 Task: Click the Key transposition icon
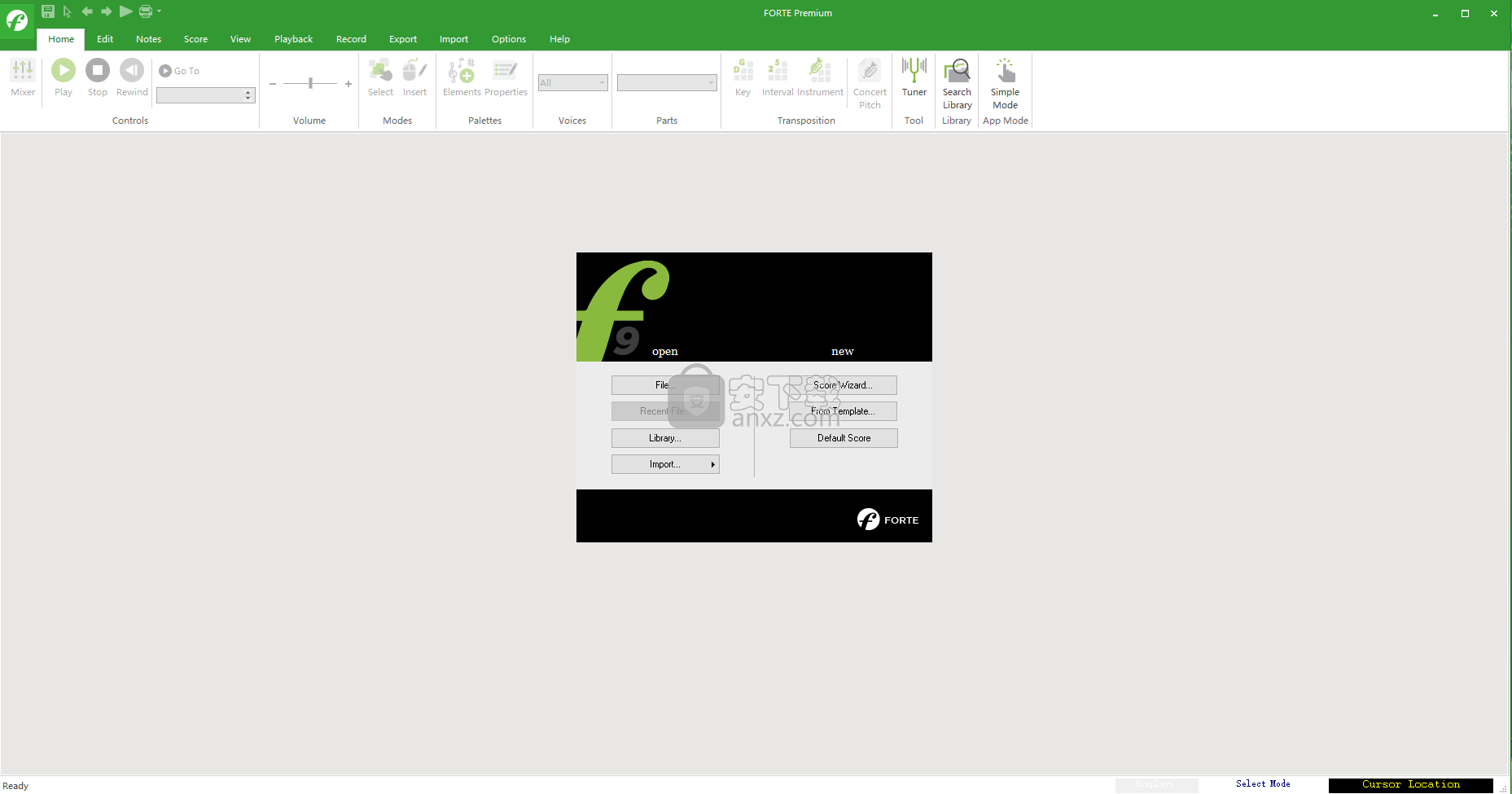point(743,77)
